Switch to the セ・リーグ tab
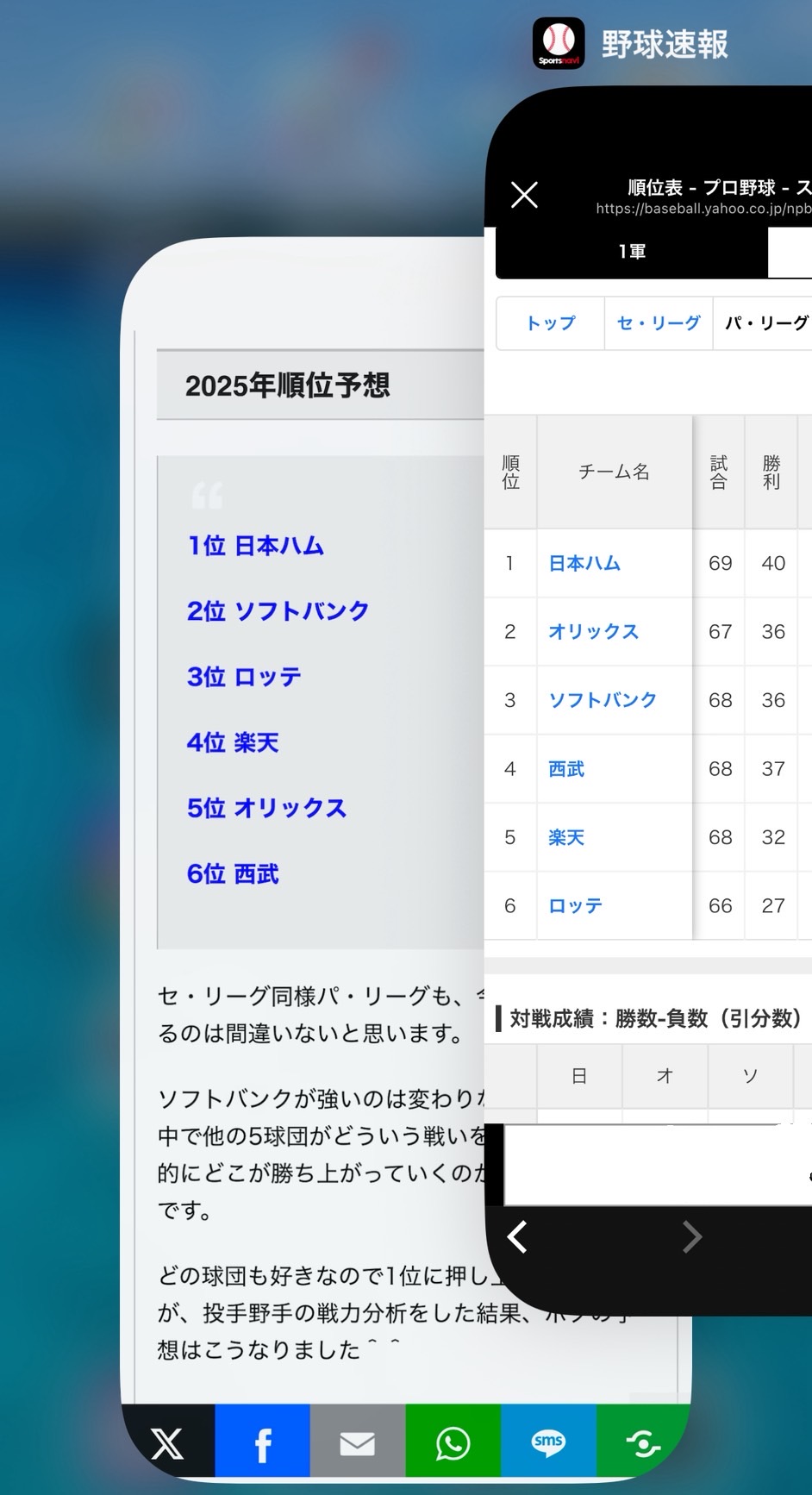This screenshot has height=1495, width=812. pos(659,323)
